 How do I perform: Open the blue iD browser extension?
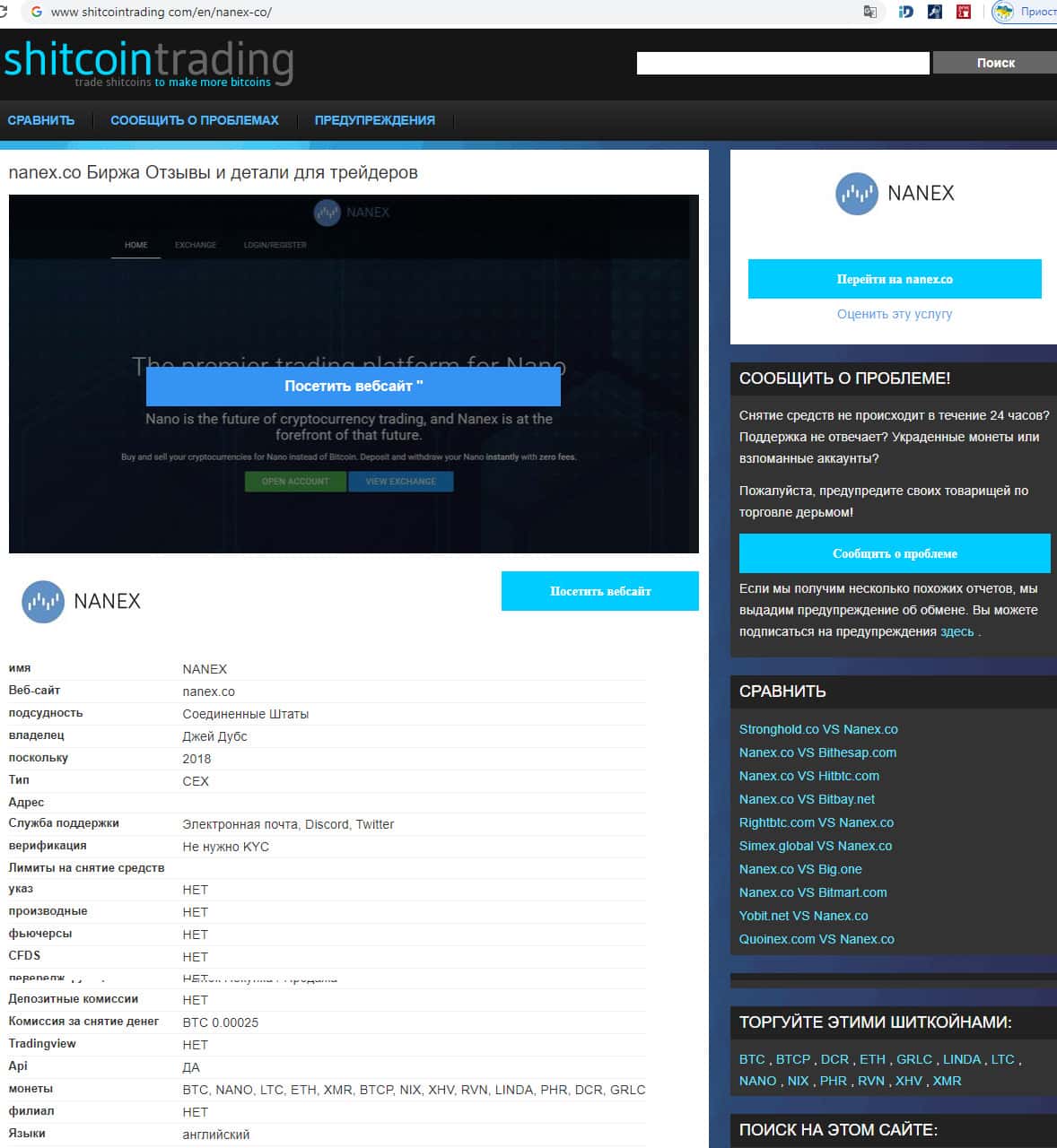(x=905, y=12)
